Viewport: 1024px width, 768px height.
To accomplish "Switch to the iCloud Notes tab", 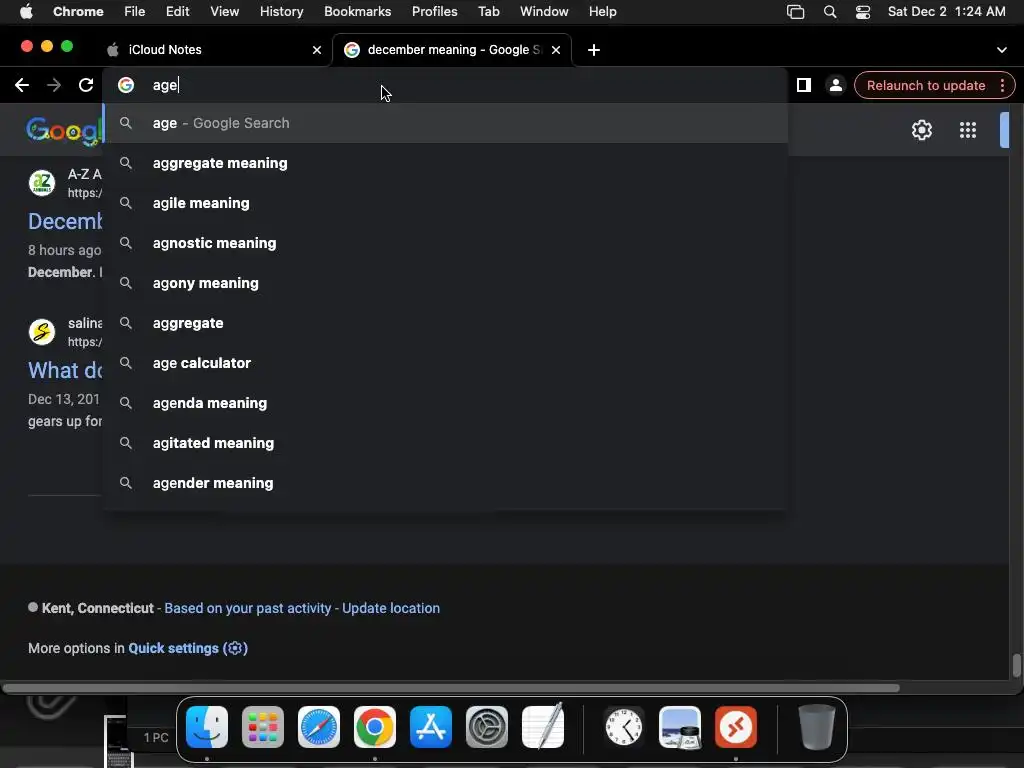I will [x=214, y=50].
